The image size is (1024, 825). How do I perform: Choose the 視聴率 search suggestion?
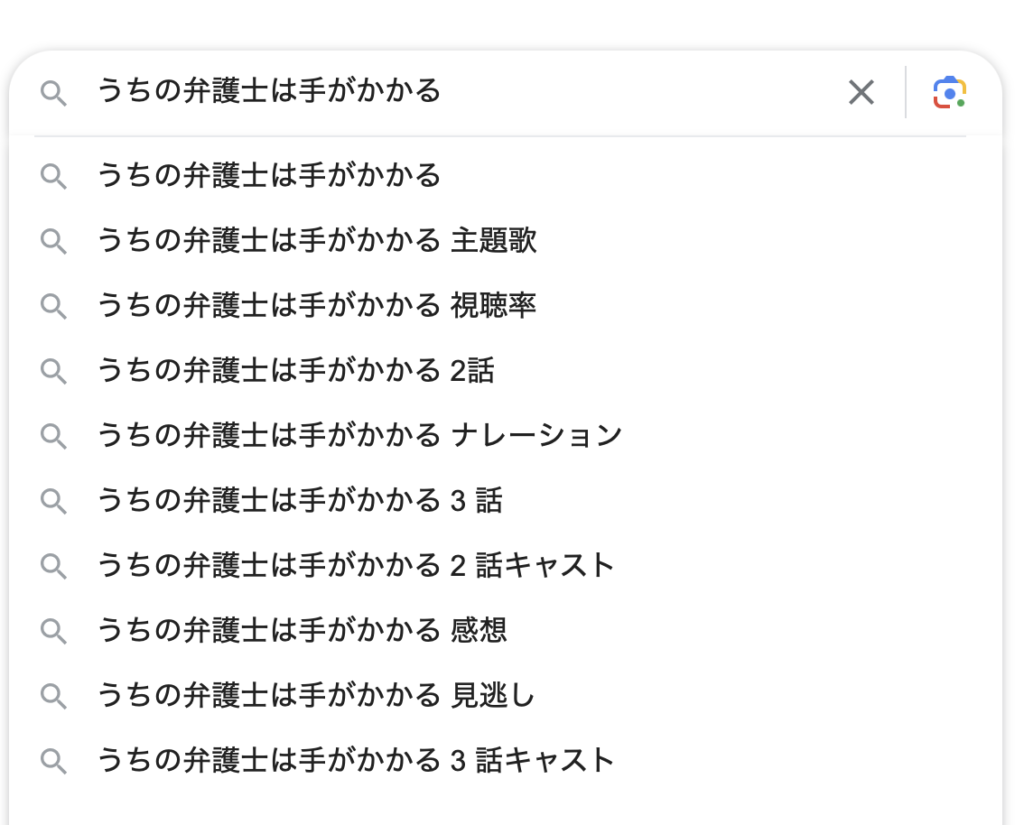(x=316, y=306)
